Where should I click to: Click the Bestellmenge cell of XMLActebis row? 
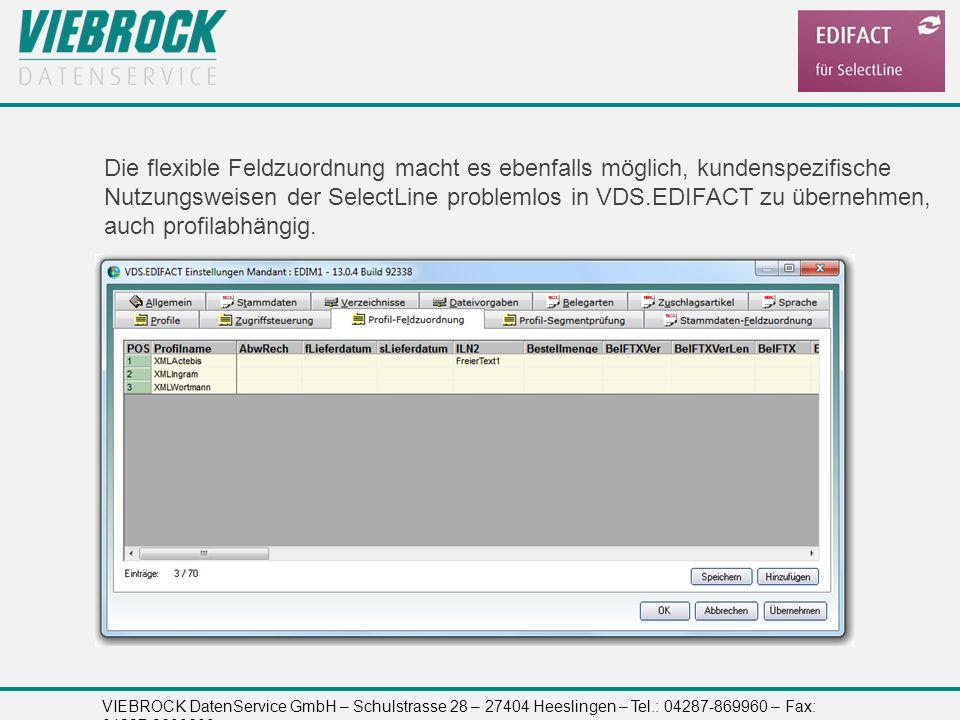point(563,361)
